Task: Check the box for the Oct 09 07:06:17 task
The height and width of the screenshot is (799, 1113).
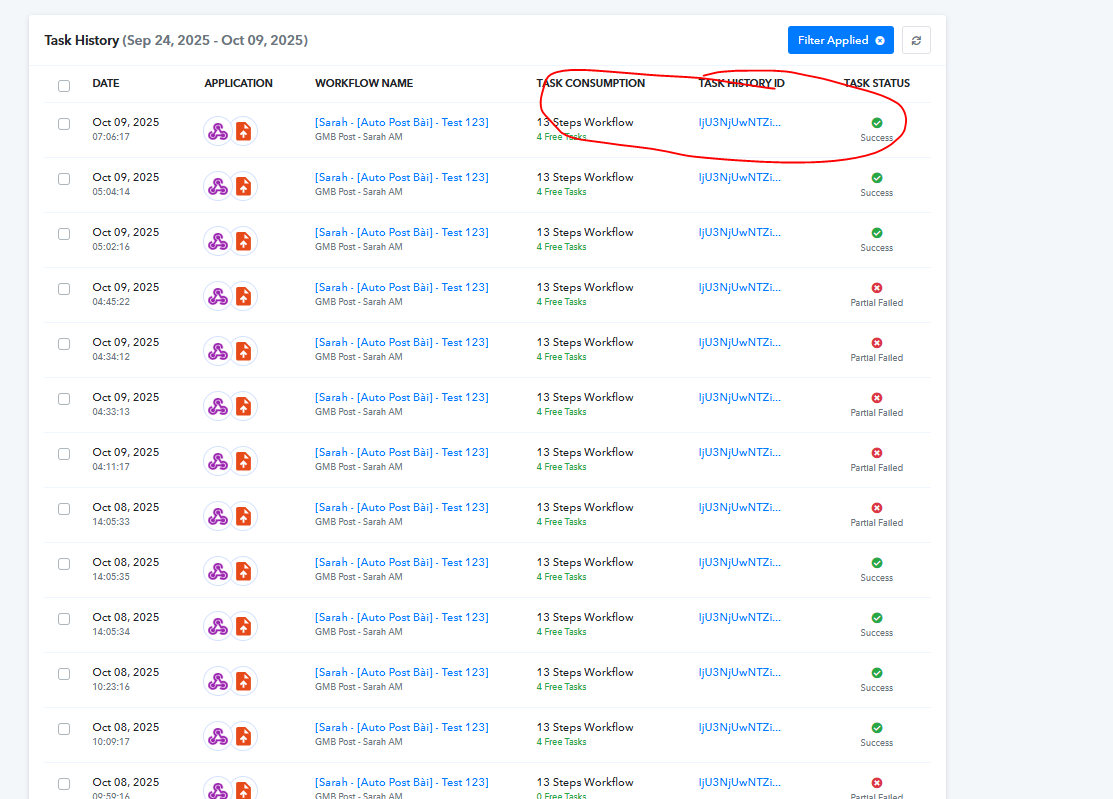Action: point(64,124)
